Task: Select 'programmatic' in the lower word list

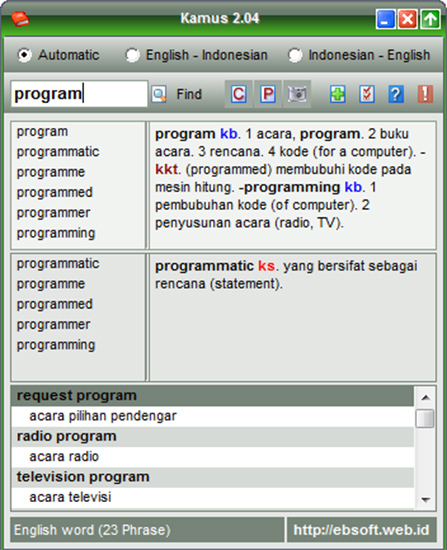Action: pyautogui.click(x=58, y=264)
